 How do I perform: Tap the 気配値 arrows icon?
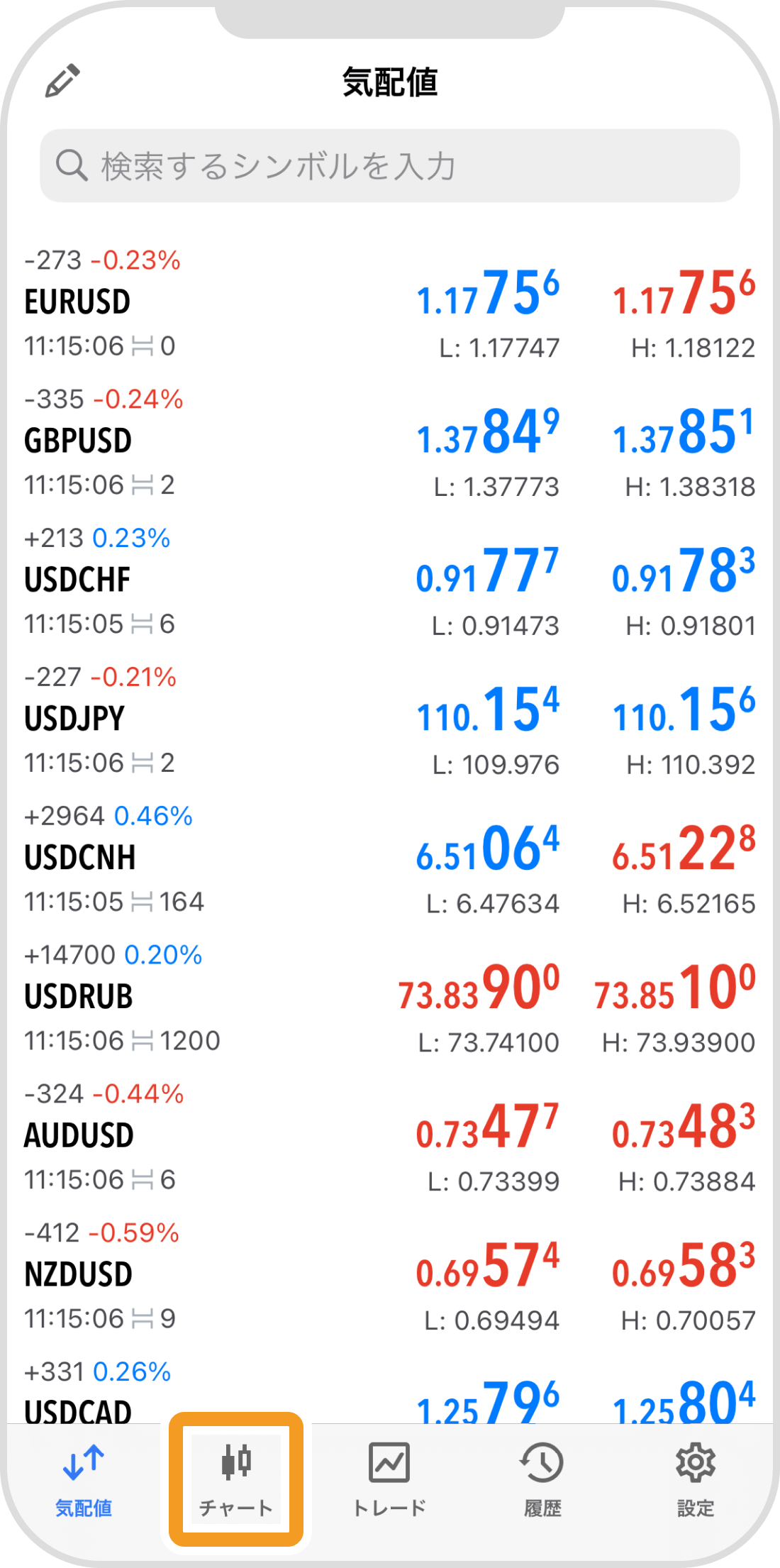tap(84, 1462)
